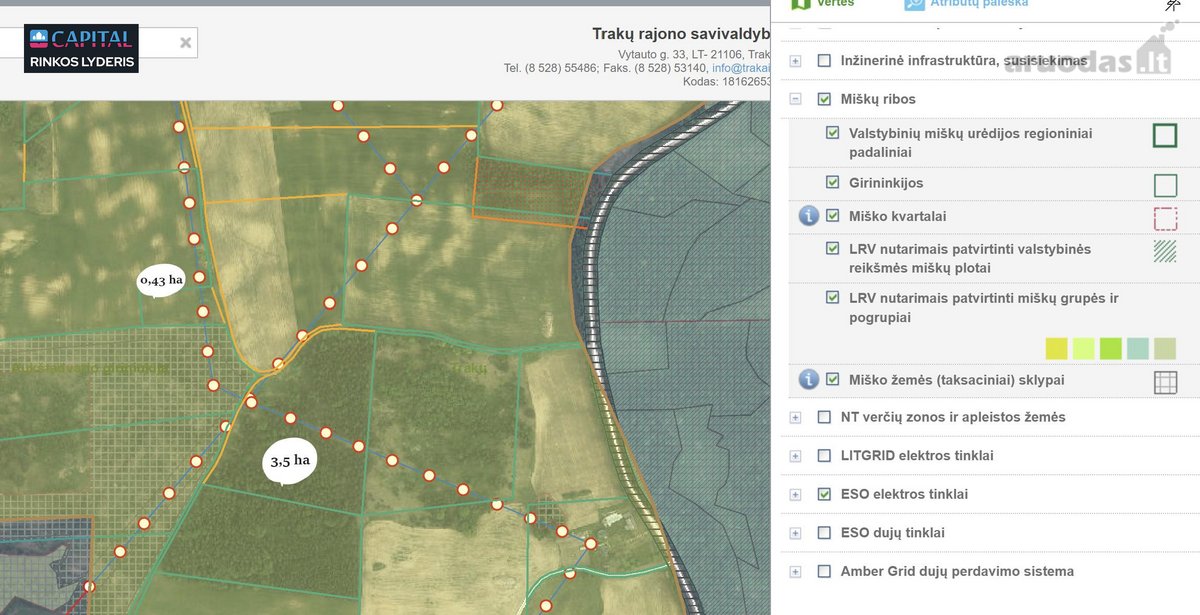Click the teal forest group swatch

pyautogui.click(x=1138, y=348)
